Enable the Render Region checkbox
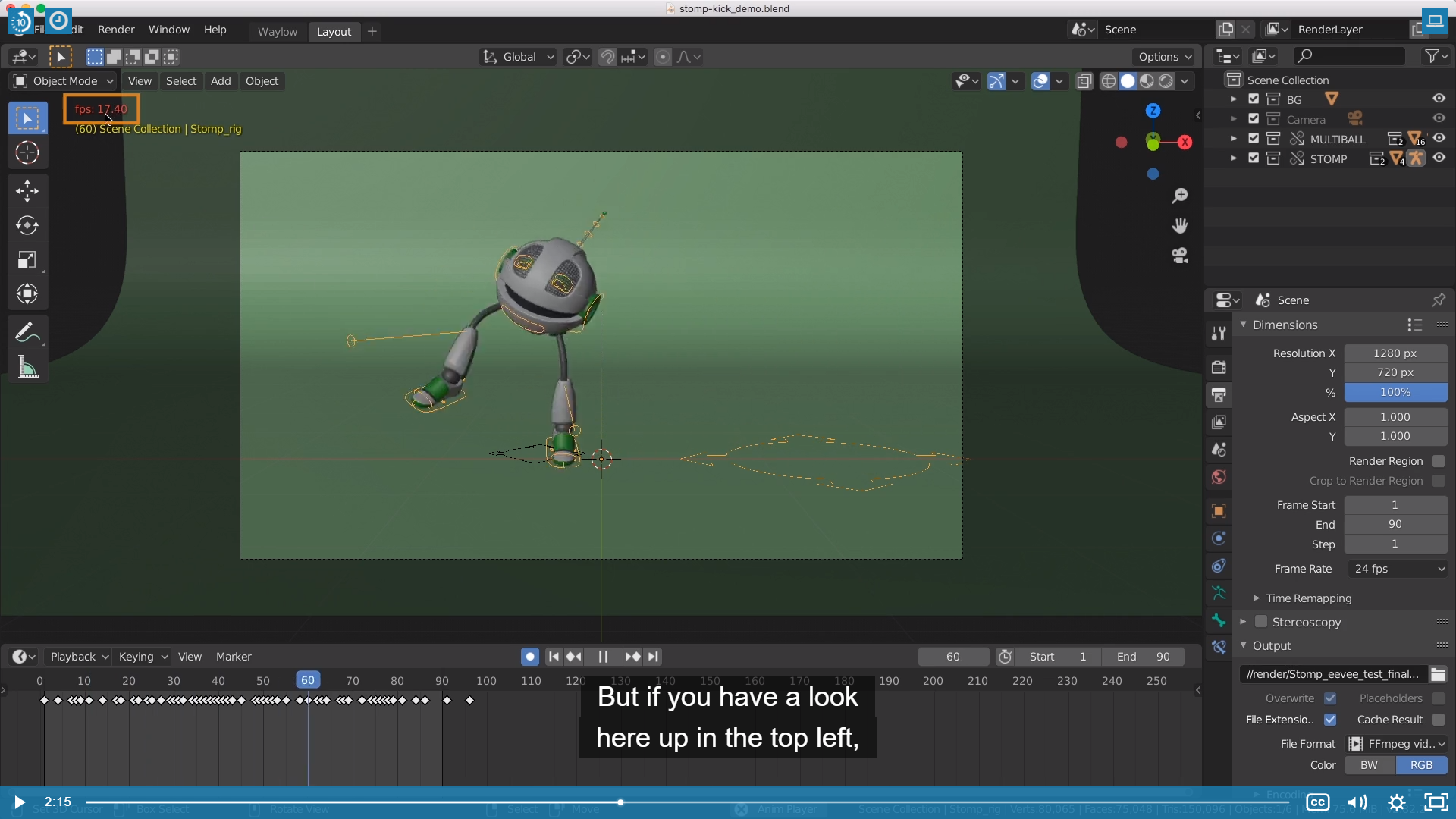Viewport: 1456px width, 819px height. (x=1439, y=461)
